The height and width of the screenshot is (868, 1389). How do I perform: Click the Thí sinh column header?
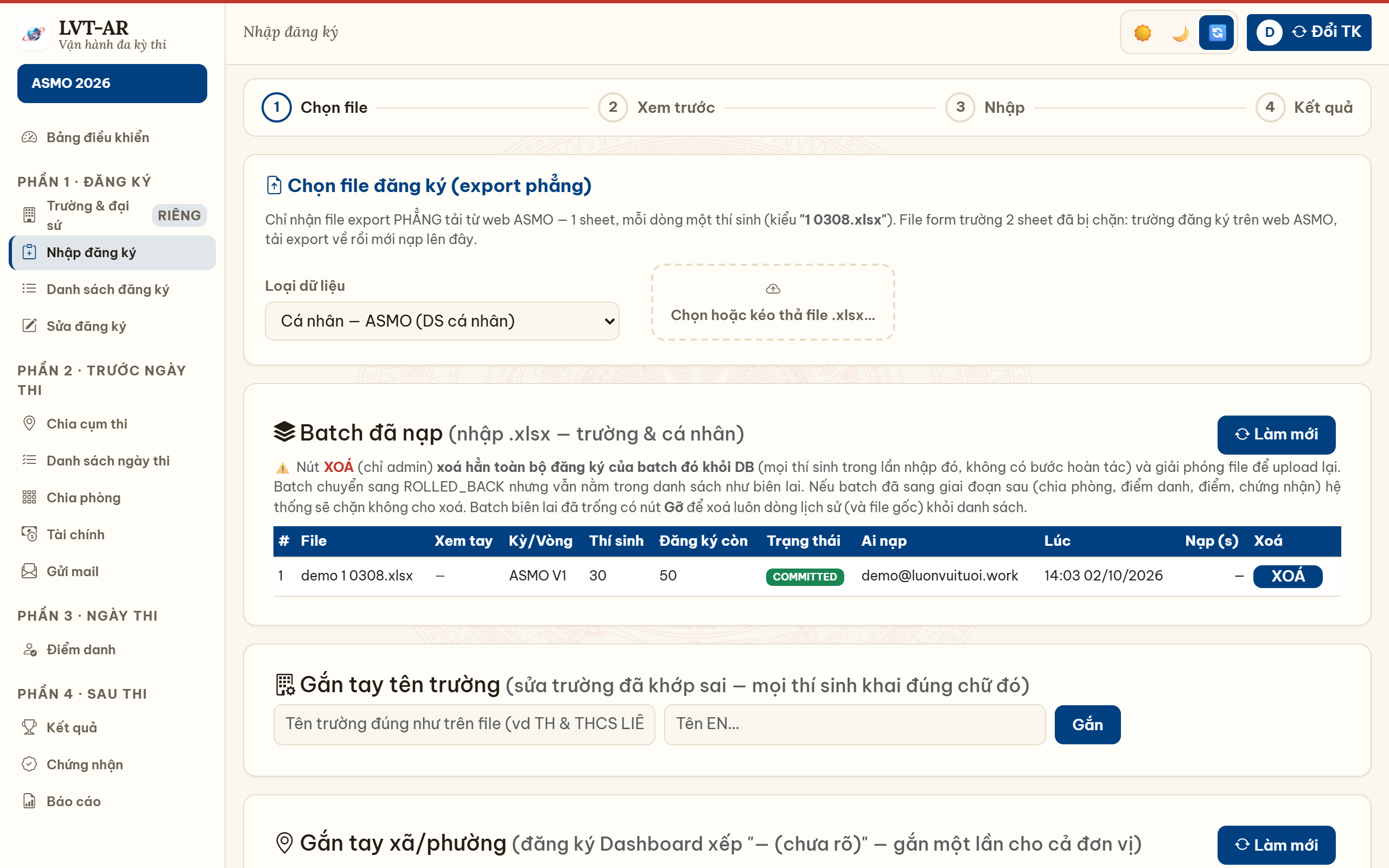tap(616, 541)
